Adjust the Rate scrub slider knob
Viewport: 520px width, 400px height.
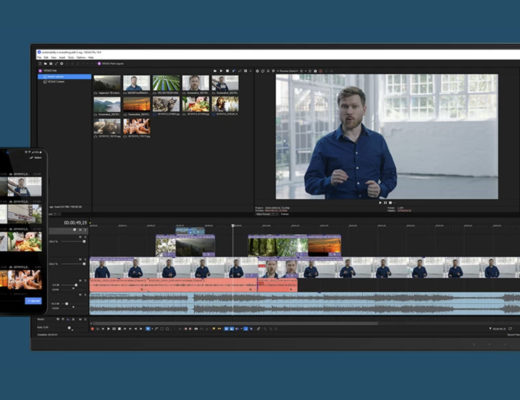(x=69, y=328)
